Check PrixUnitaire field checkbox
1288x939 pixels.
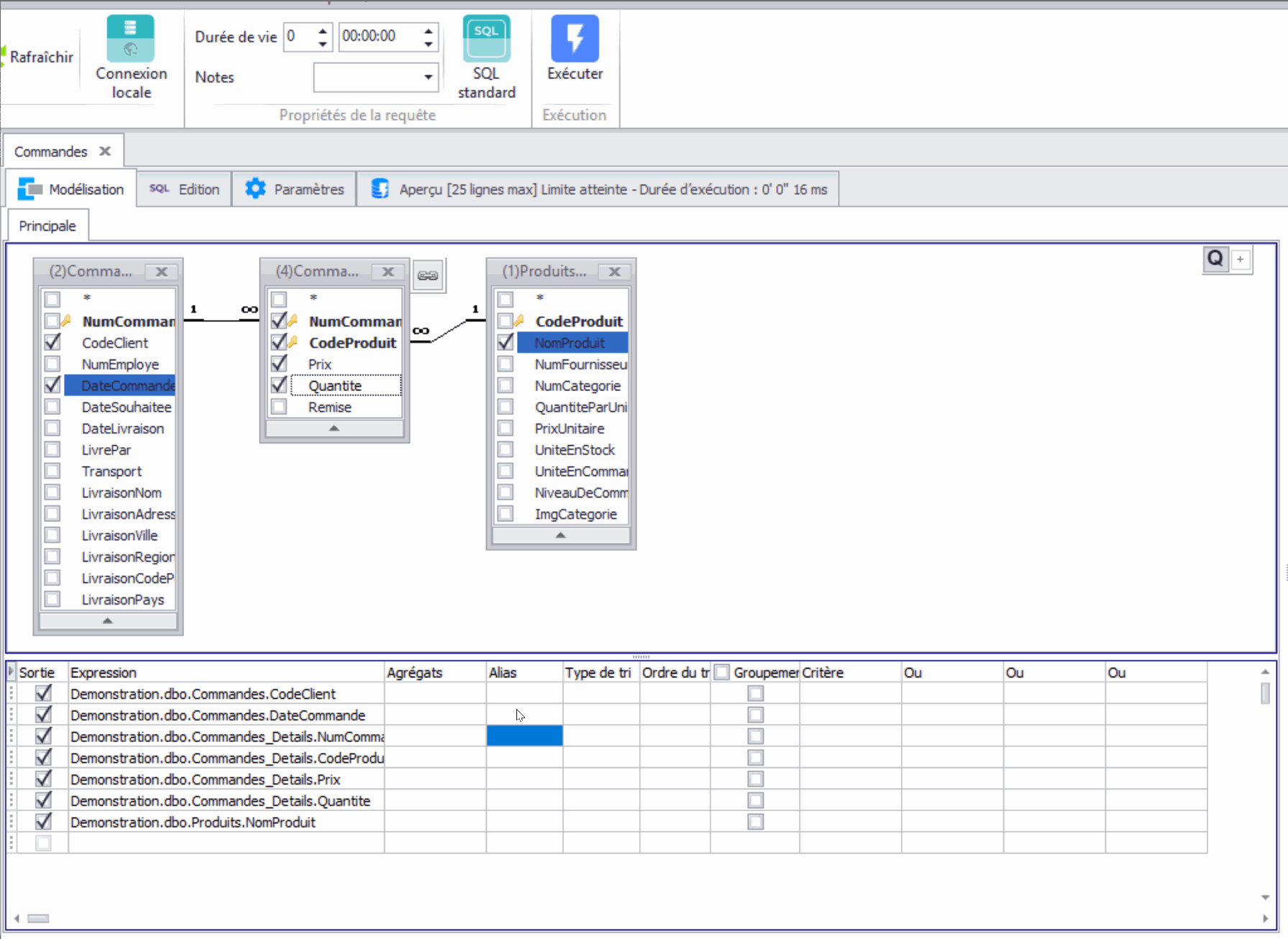pos(506,428)
